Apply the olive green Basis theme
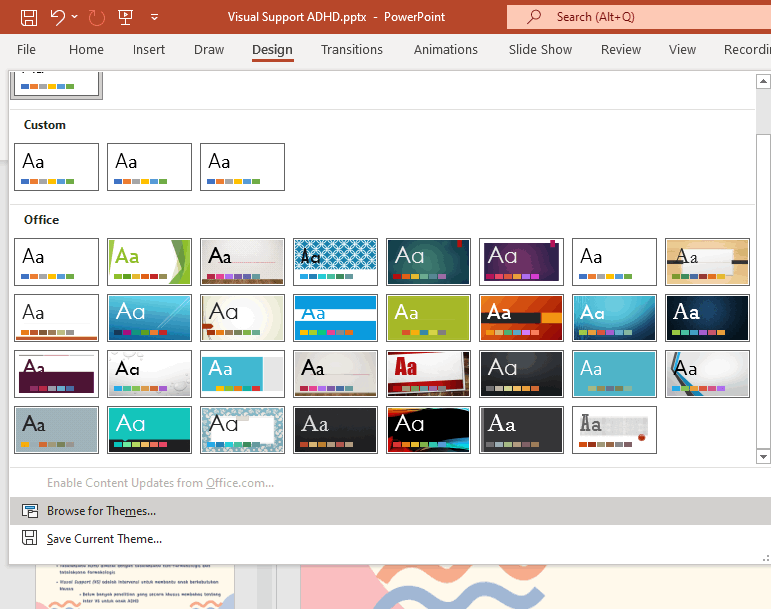The width and height of the screenshot is (771, 609). tap(428, 318)
